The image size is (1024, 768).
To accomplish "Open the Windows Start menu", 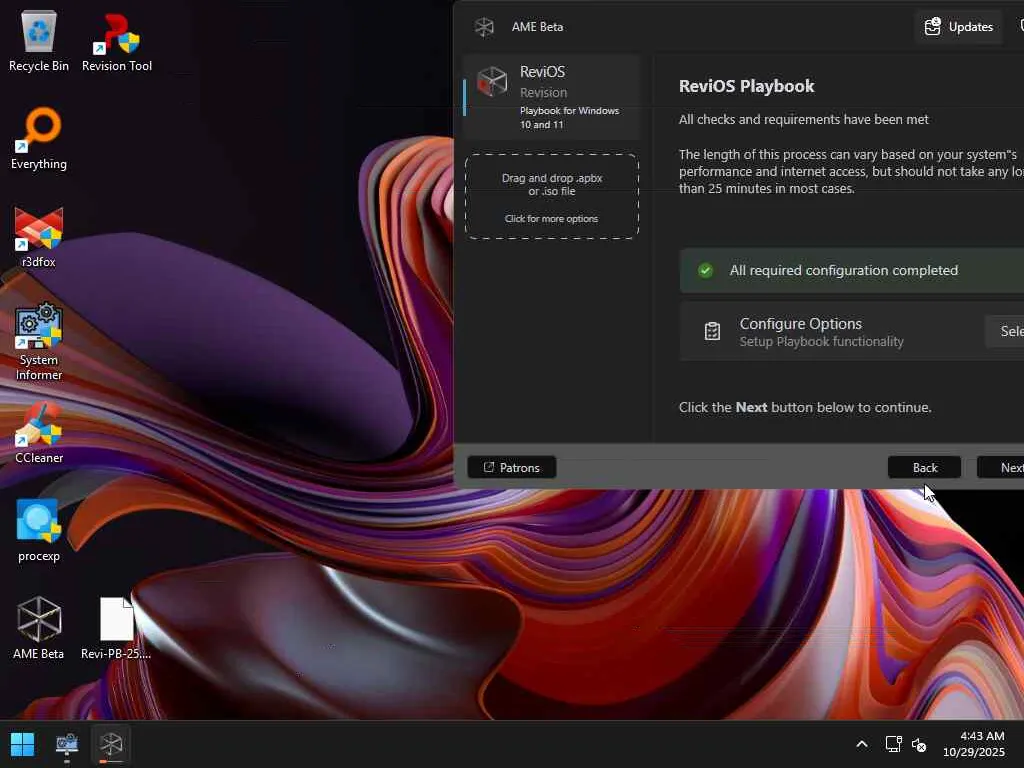I will point(22,744).
